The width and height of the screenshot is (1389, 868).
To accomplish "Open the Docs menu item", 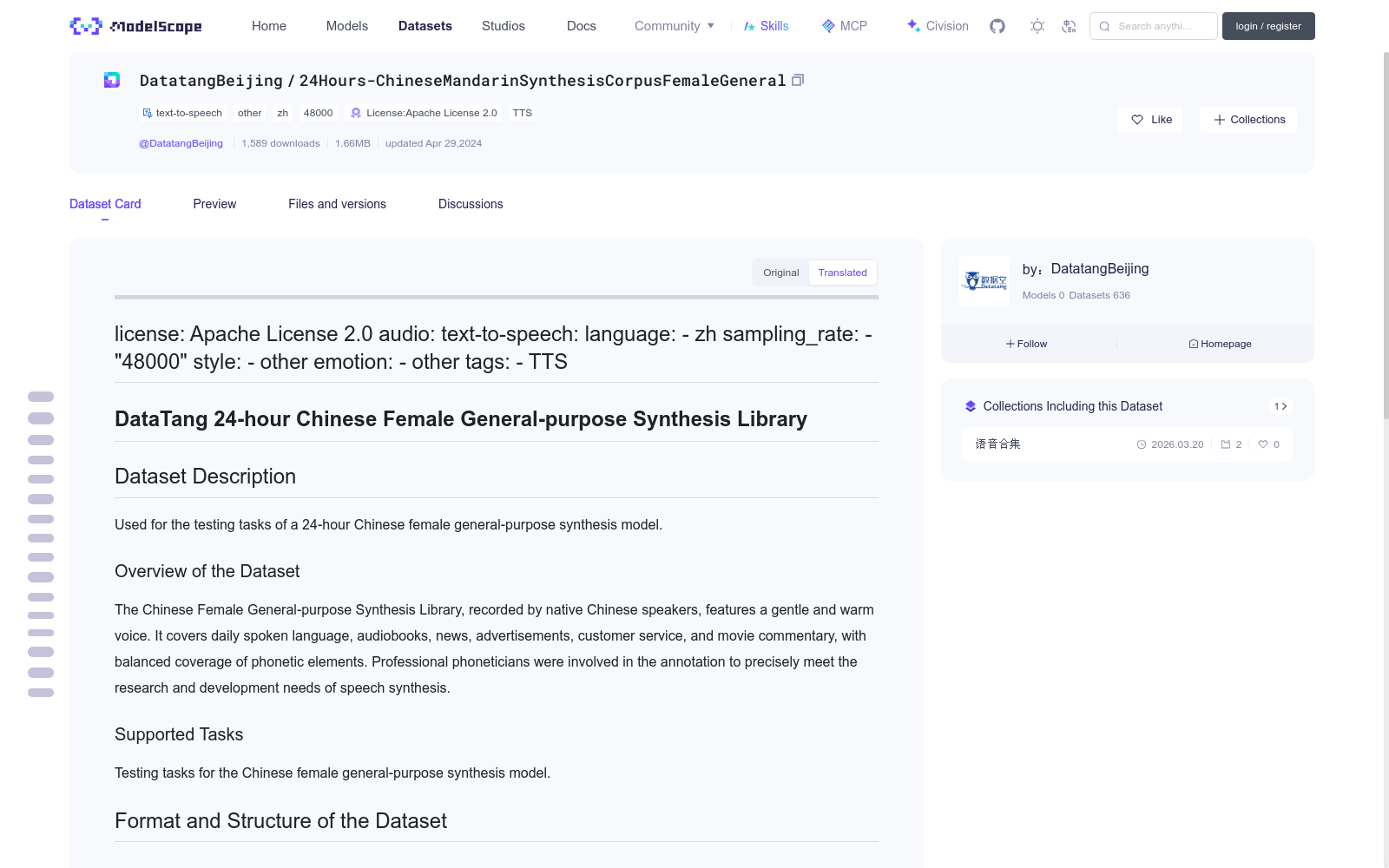I will point(582,26).
